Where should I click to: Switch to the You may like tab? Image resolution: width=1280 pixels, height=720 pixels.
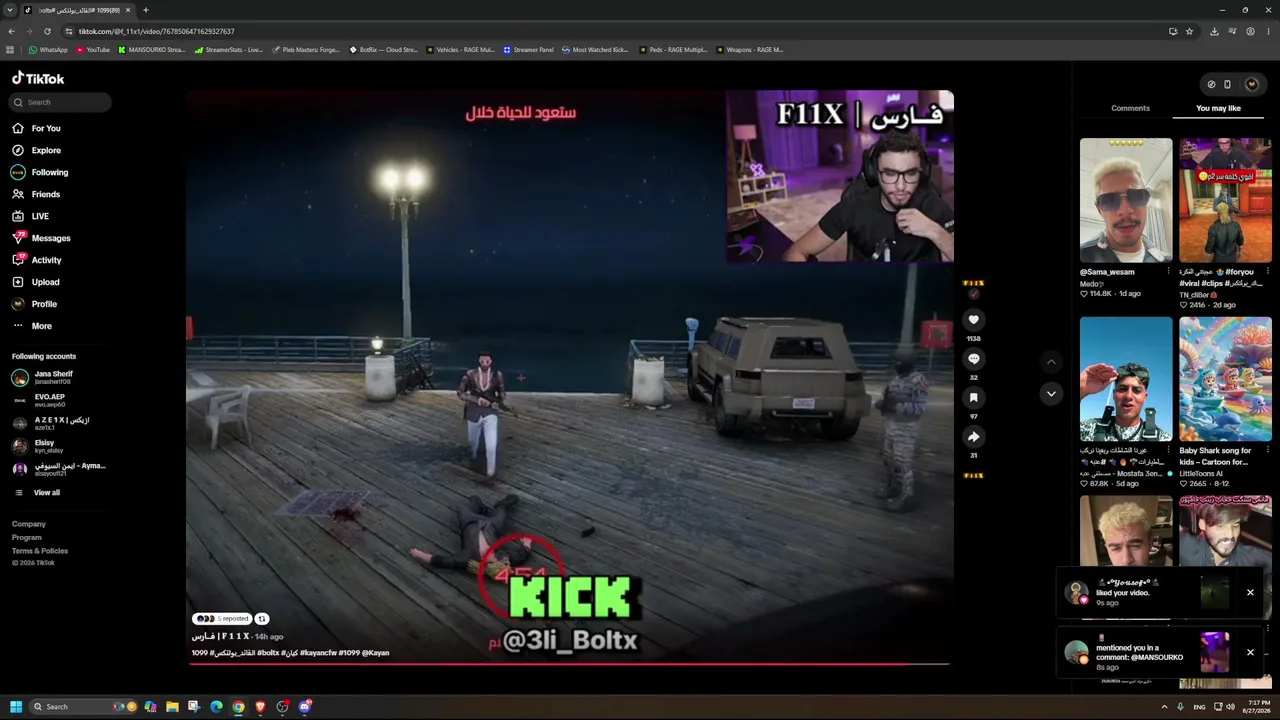[x=1218, y=108]
